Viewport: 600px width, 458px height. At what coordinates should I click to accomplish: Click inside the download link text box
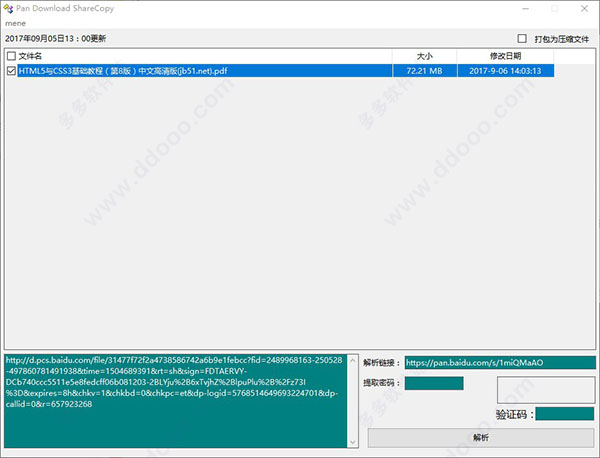(x=176, y=401)
